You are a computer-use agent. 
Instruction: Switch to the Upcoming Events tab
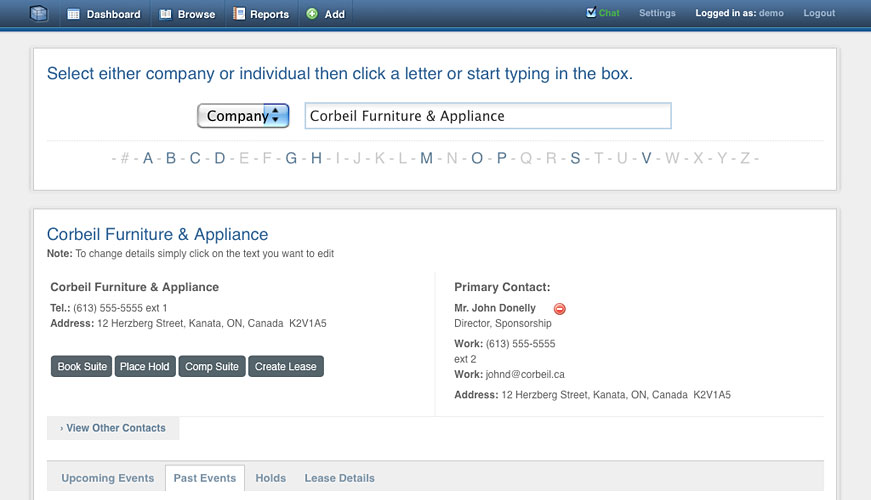coord(108,478)
